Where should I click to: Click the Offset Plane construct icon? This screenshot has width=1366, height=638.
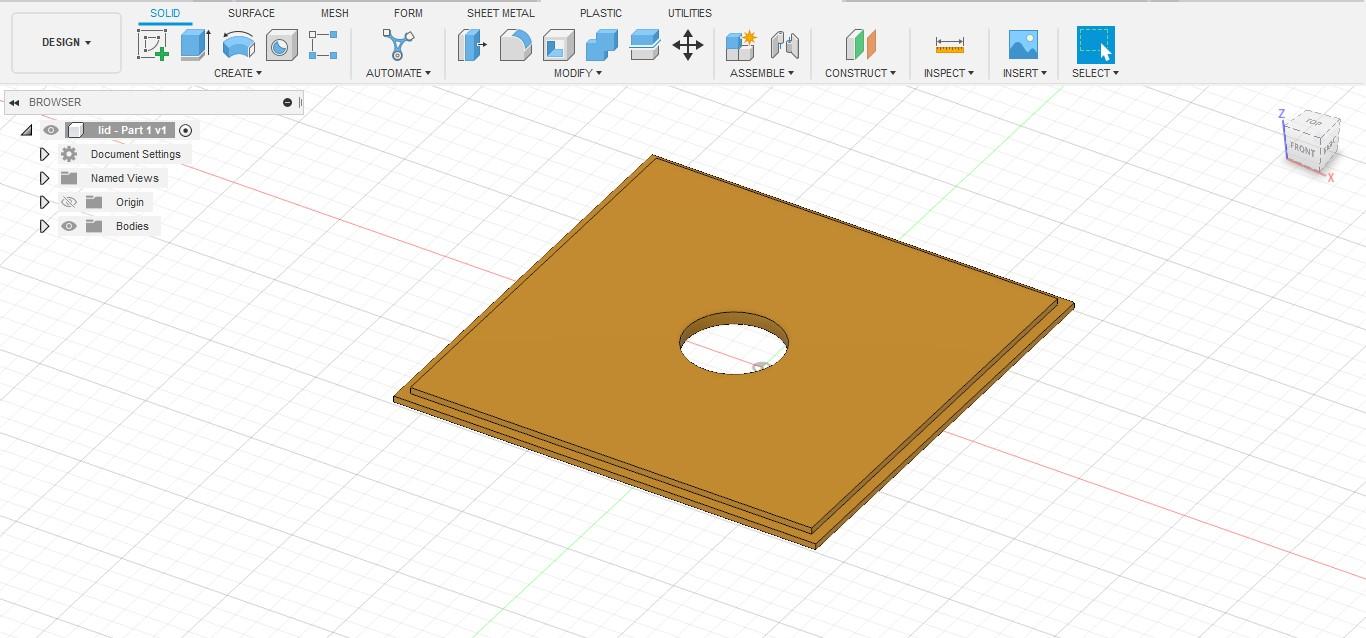coord(860,45)
